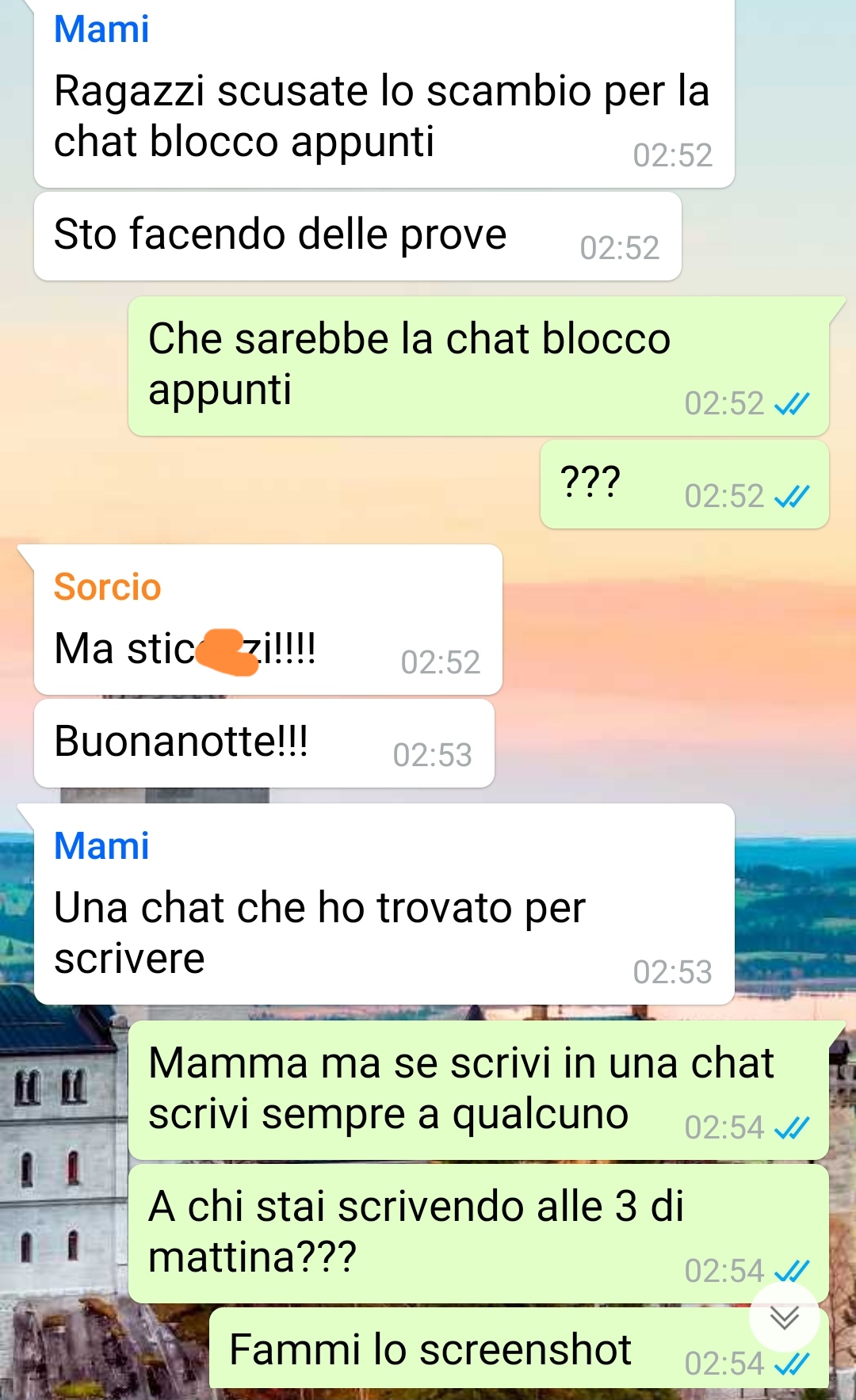Tap read ticks on 'A chi stai scrivendo' message
This screenshot has height=1400, width=856.
792,1271
